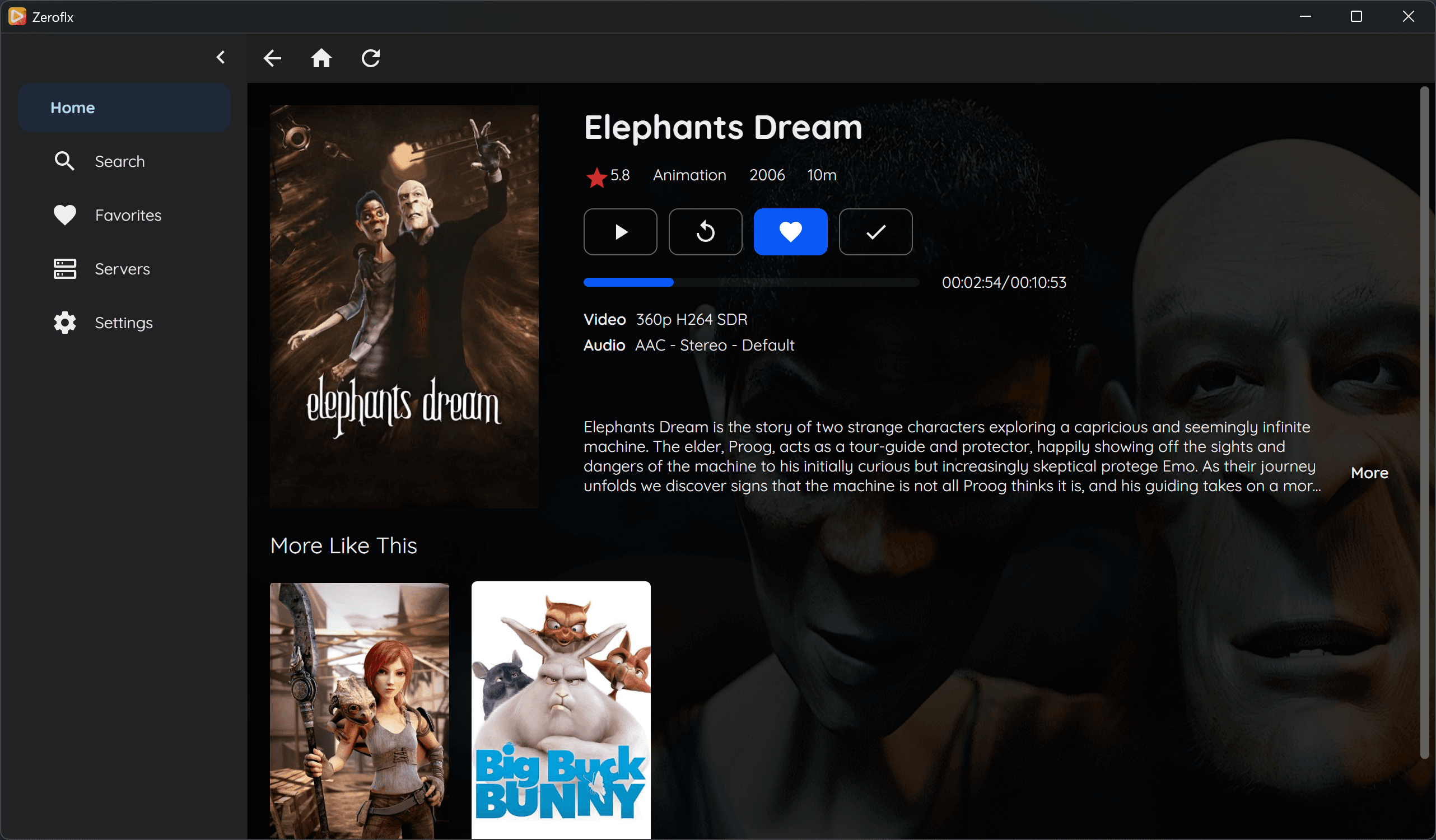Click the playback progress bar
Viewport: 1436px width, 840px height.
[x=750, y=282]
